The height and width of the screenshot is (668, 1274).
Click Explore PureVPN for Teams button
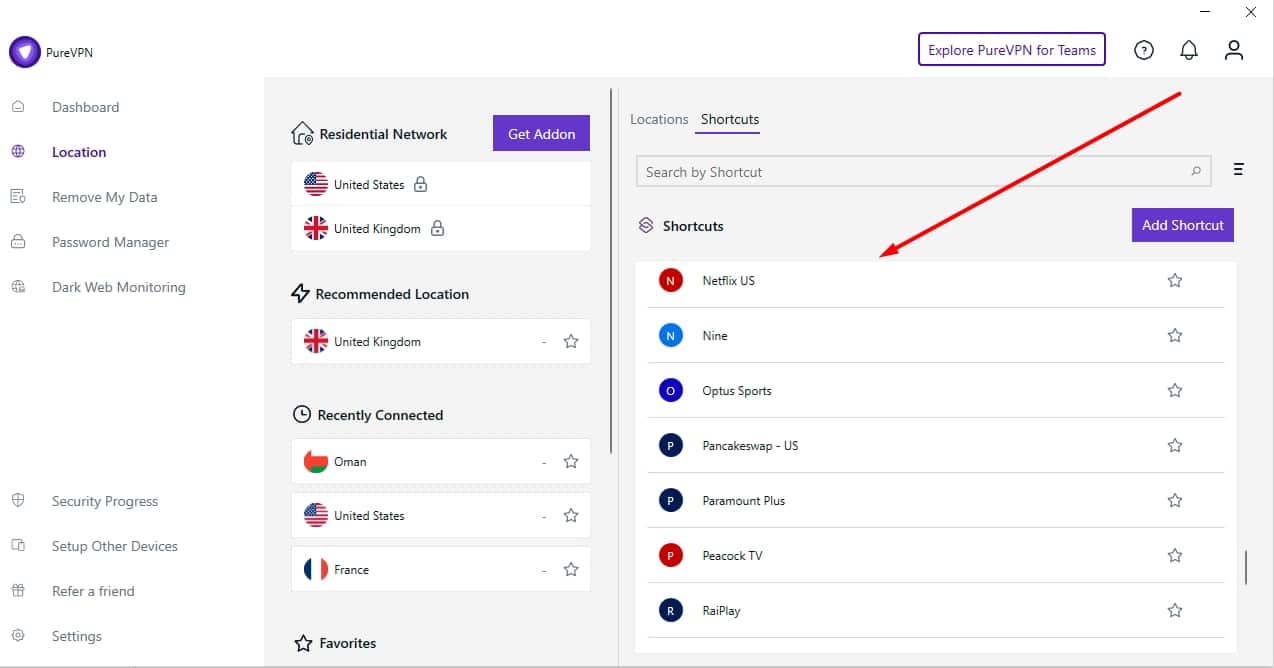click(1011, 50)
